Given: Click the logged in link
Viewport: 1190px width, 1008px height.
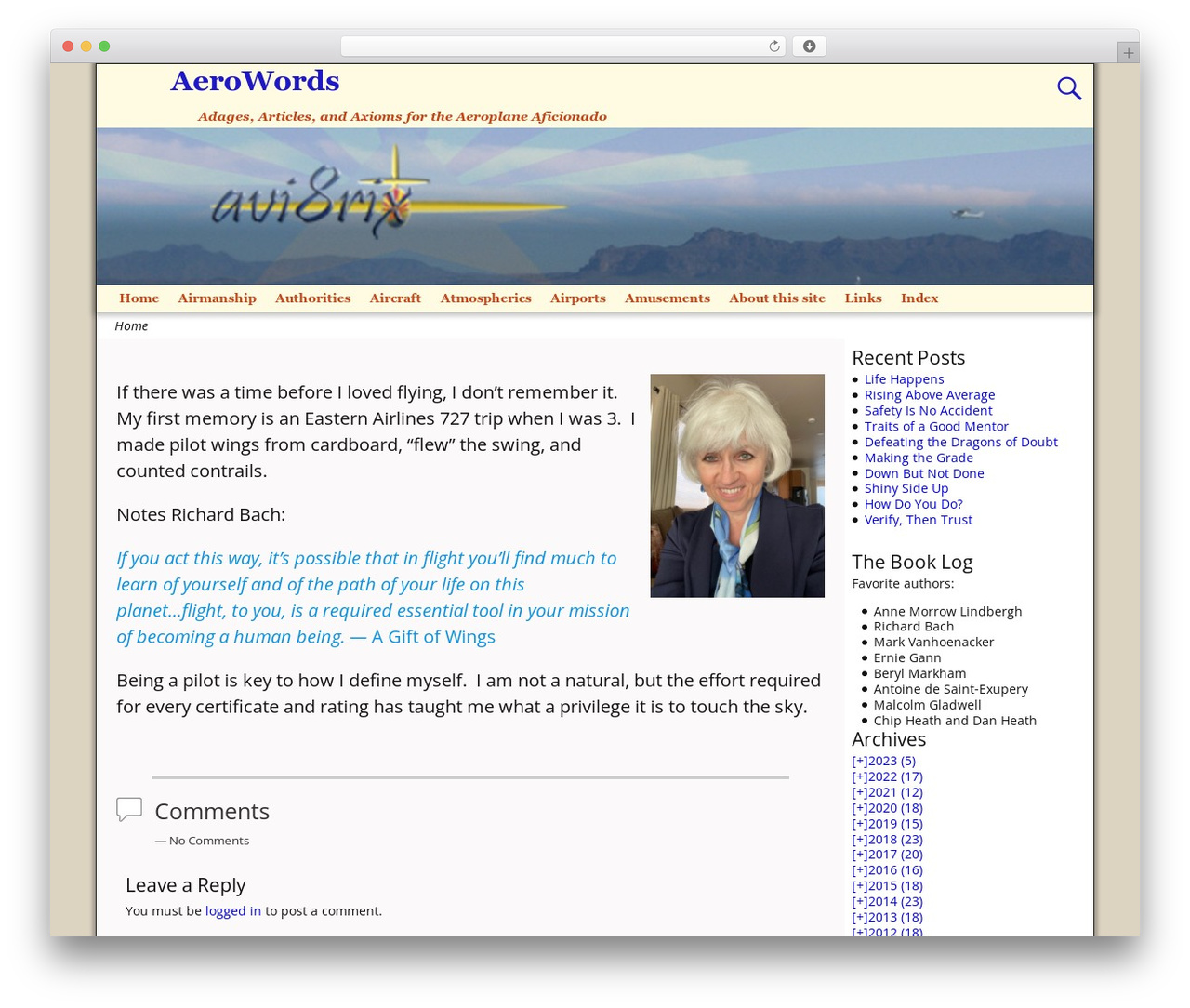Looking at the screenshot, I should pos(233,911).
